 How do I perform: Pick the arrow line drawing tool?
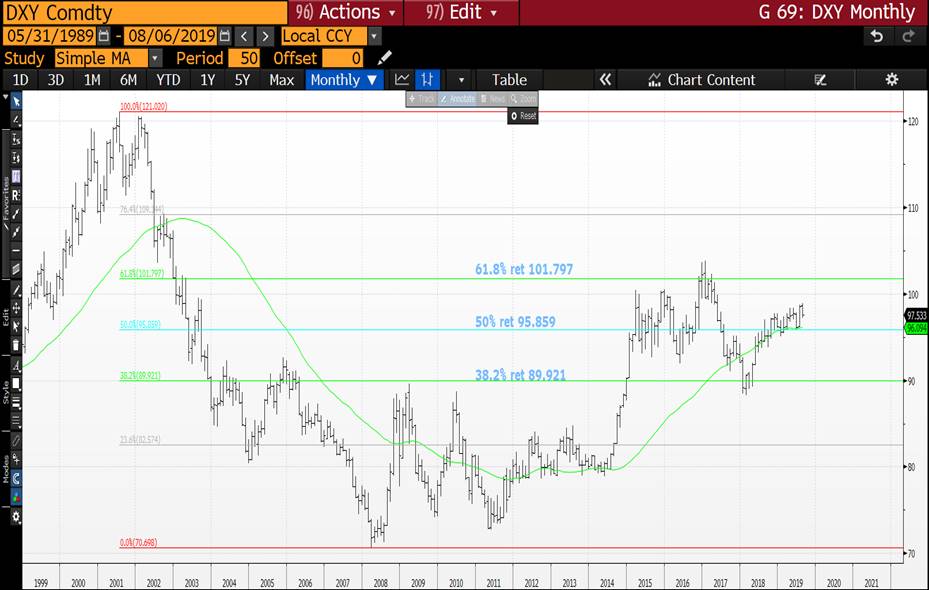[x=16, y=232]
